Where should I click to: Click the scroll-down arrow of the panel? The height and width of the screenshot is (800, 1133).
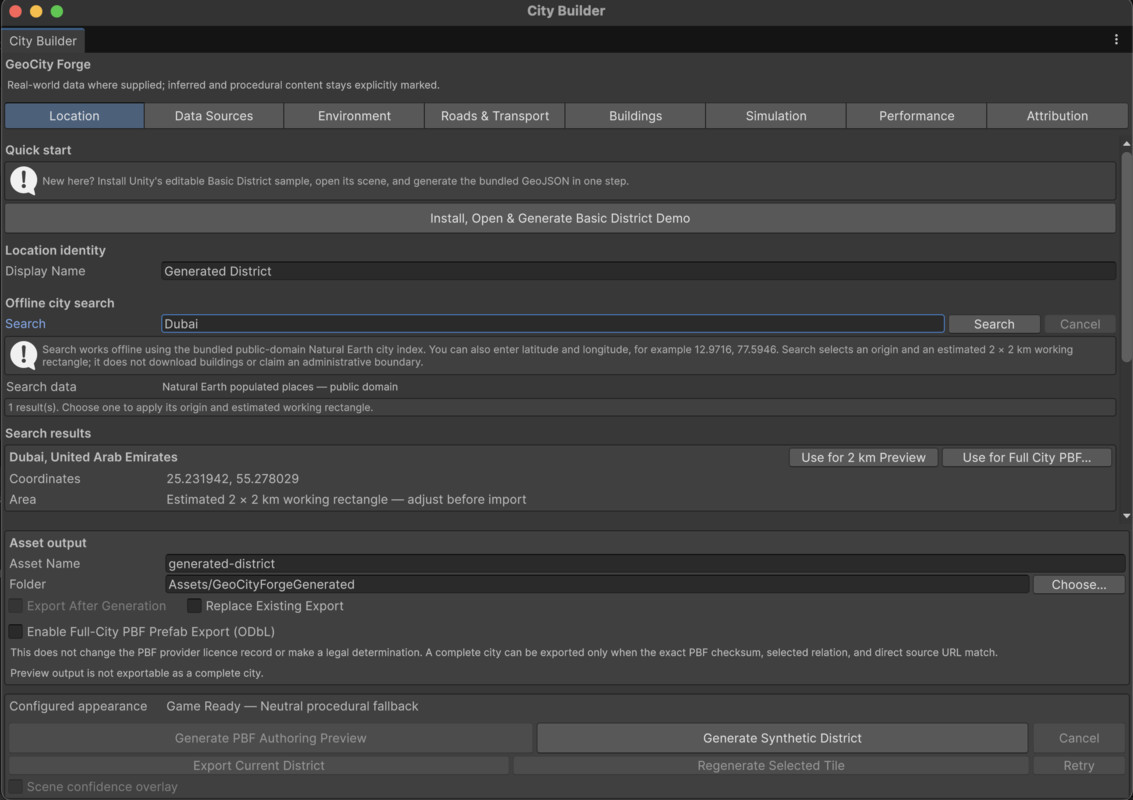pos(1126,516)
